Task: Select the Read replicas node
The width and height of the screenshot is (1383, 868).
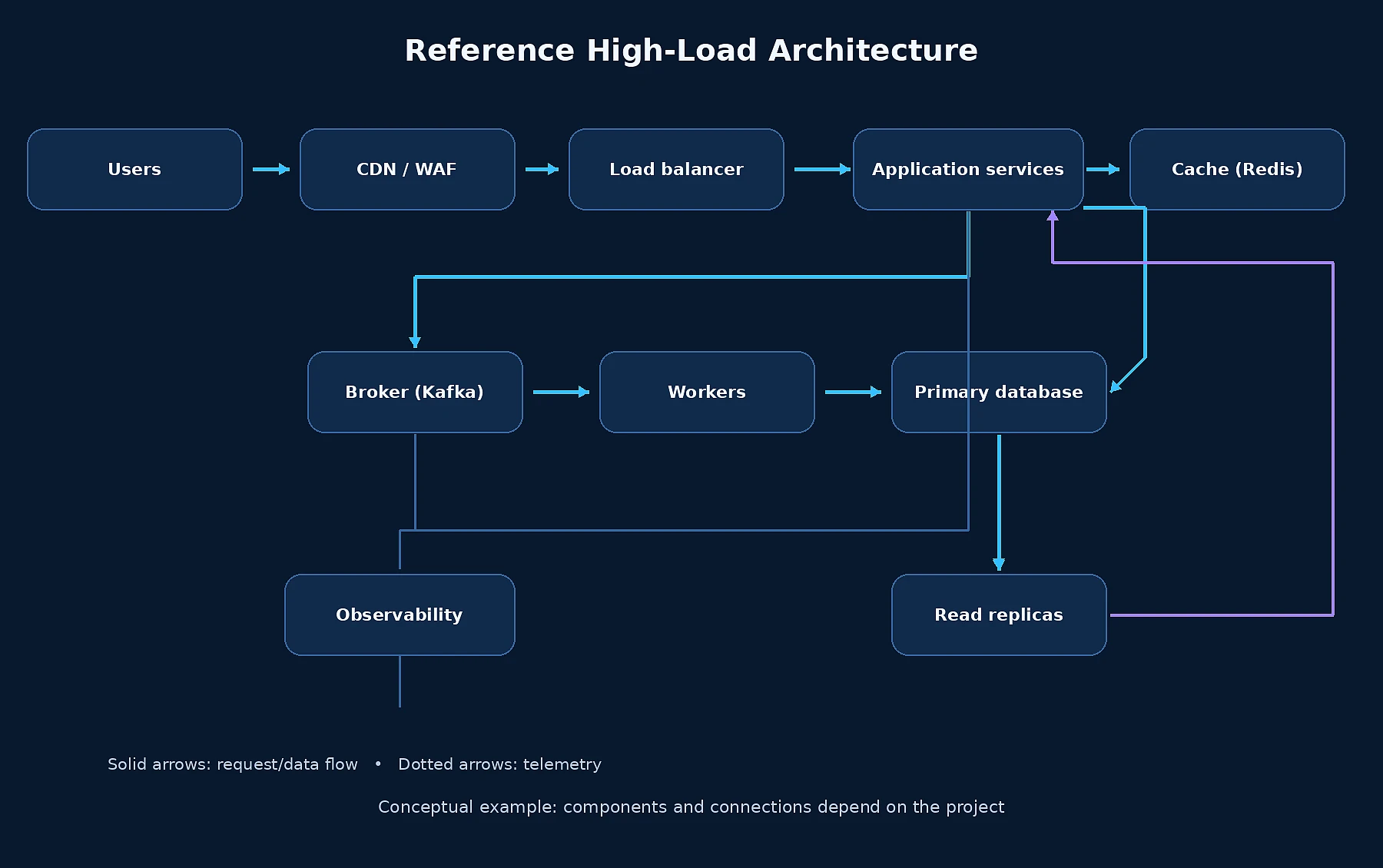Action: point(999,615)
